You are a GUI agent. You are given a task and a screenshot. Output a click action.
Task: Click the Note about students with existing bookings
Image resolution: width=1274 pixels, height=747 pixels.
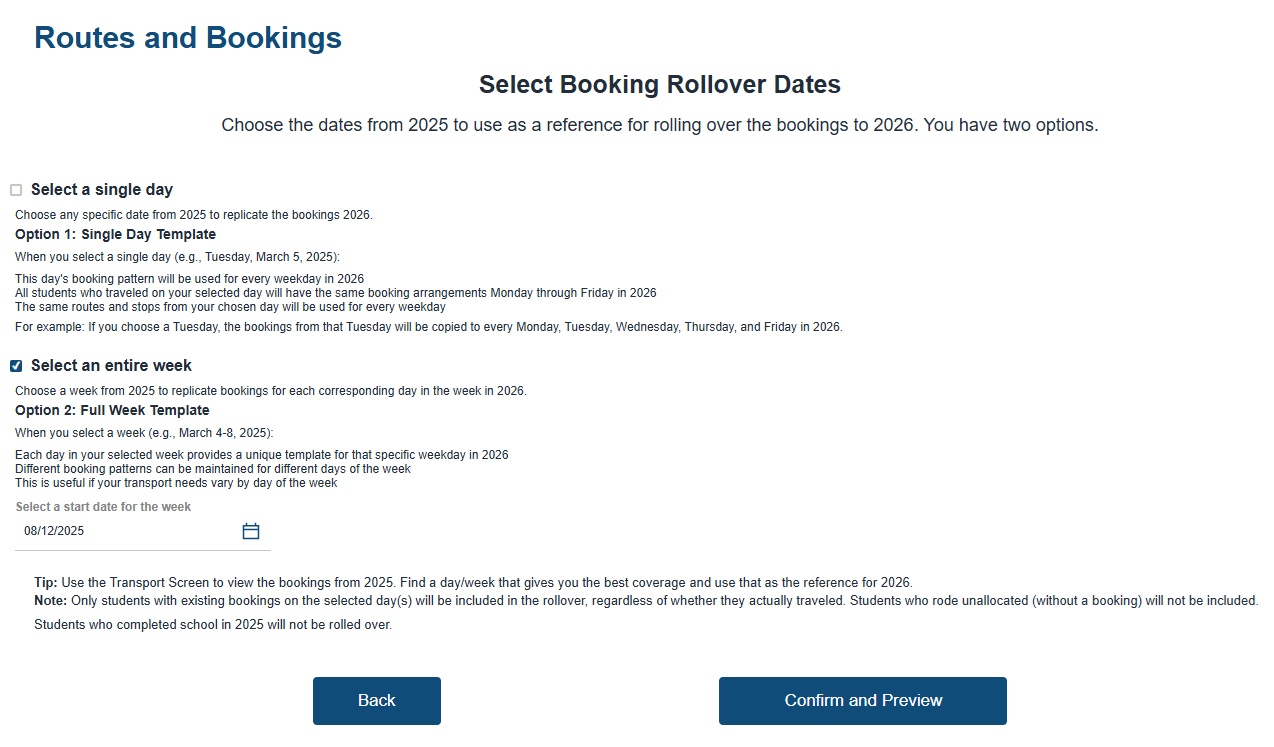(646, 601)
